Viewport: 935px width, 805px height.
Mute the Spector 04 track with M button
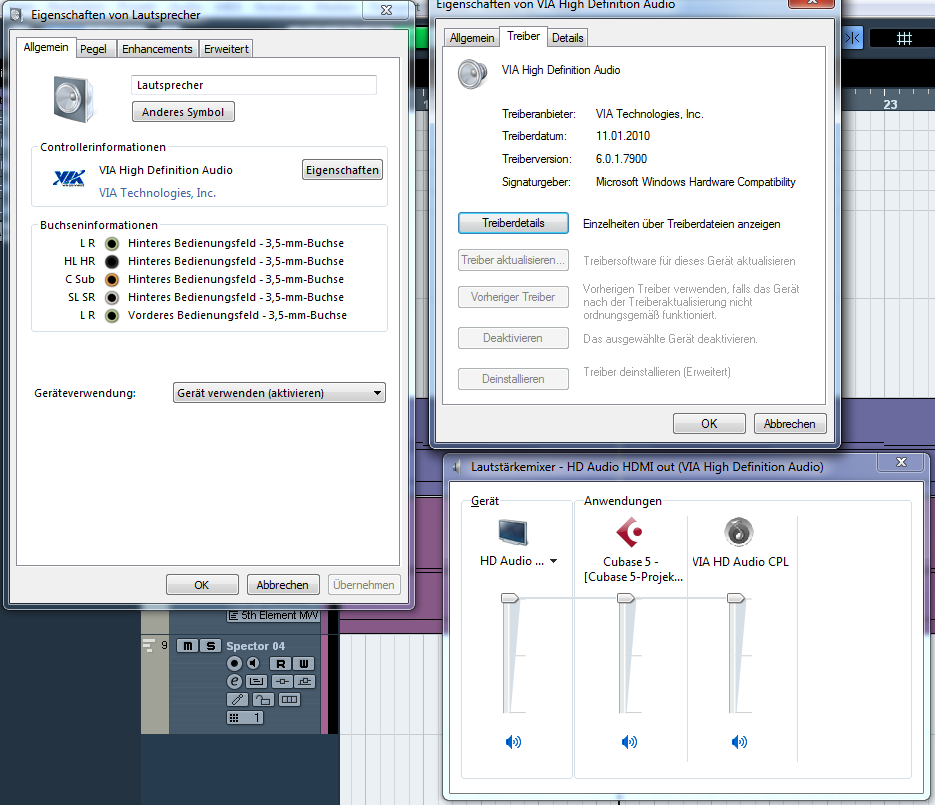pos(188,646)
